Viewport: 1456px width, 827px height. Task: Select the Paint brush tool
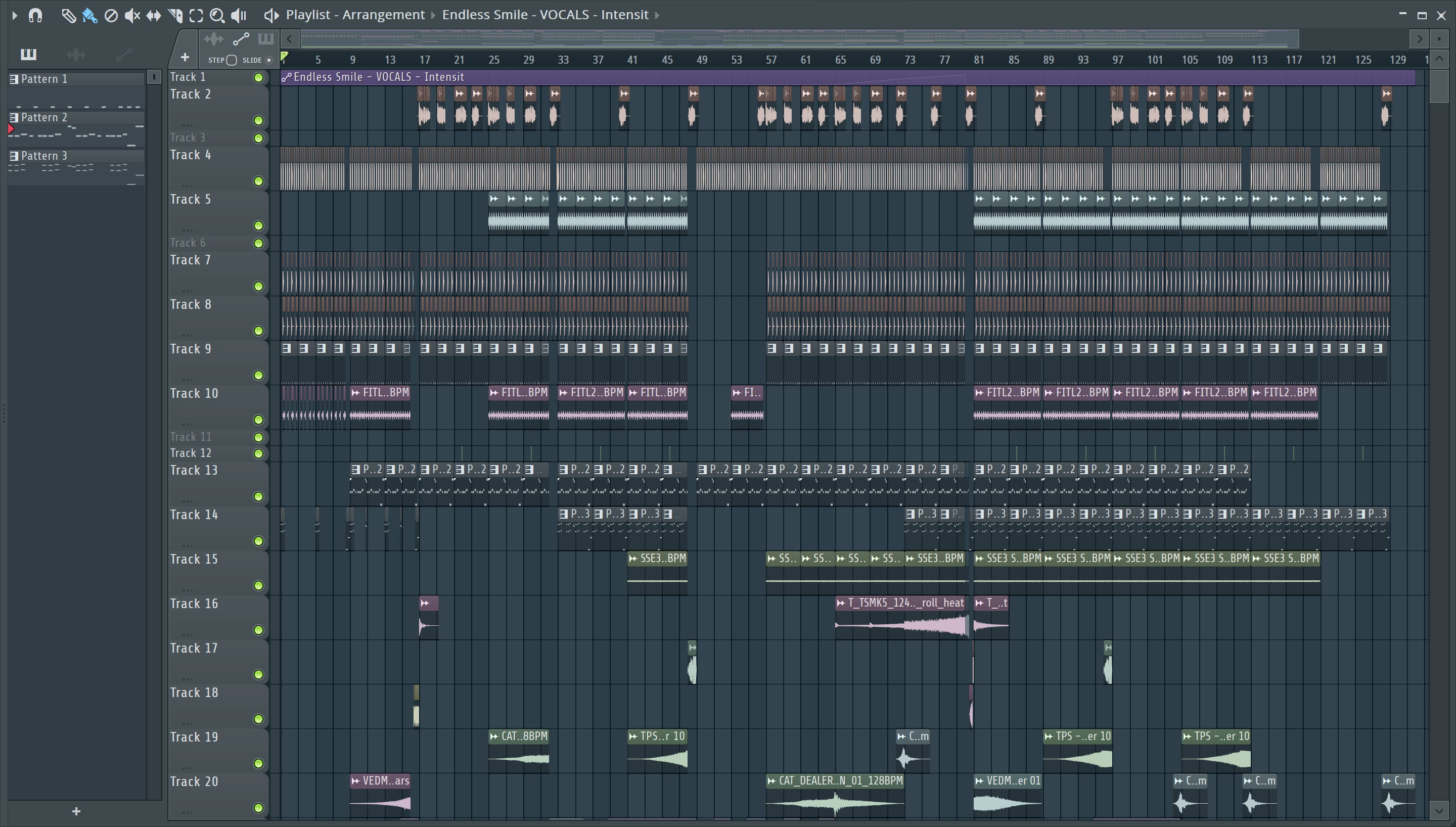point(89,15)
